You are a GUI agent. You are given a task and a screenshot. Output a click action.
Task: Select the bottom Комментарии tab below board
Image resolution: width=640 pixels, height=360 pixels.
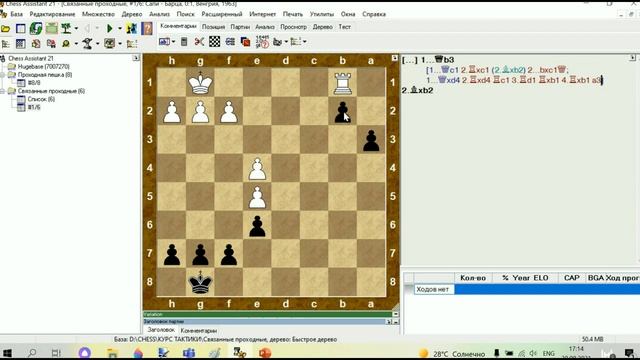click(x=199, y=331)
